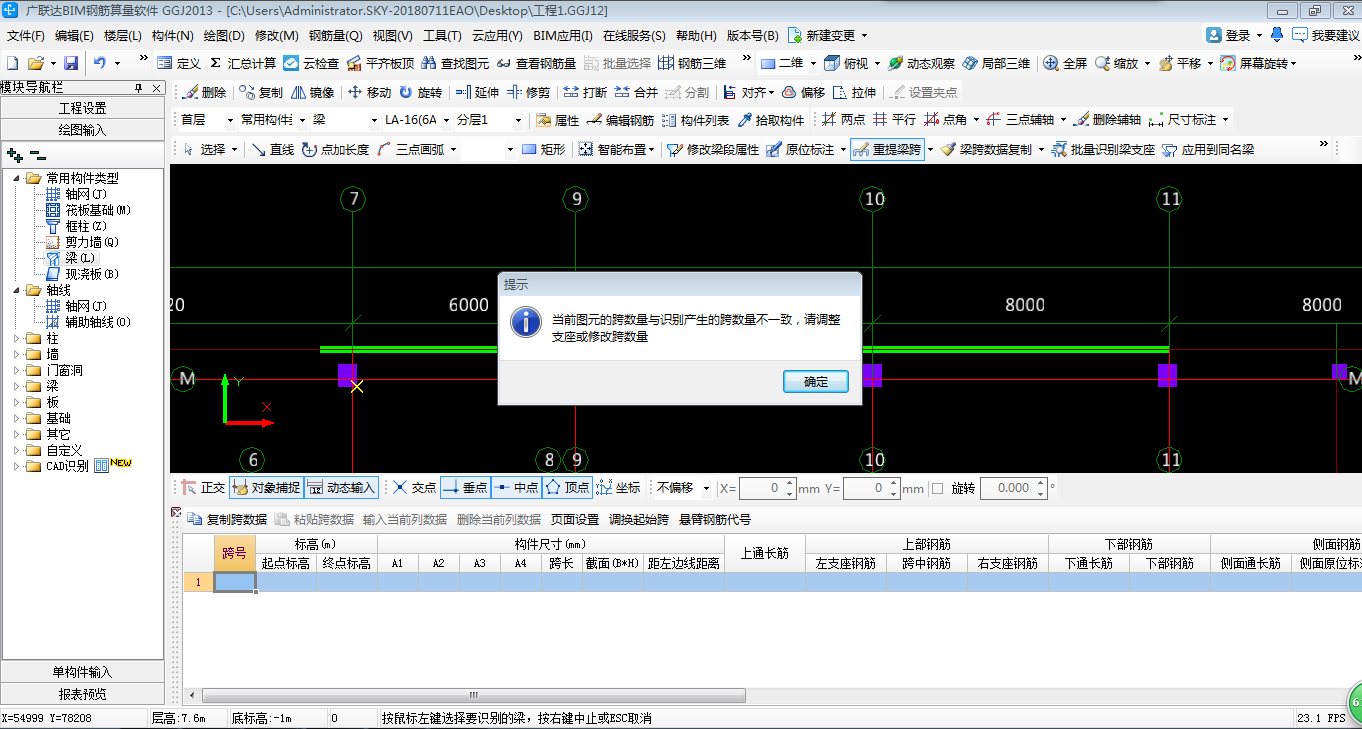This screenshot has height=729, width=1362.
Task: Select 剪力墙(Q) in the tree
Action: (82, 242)
